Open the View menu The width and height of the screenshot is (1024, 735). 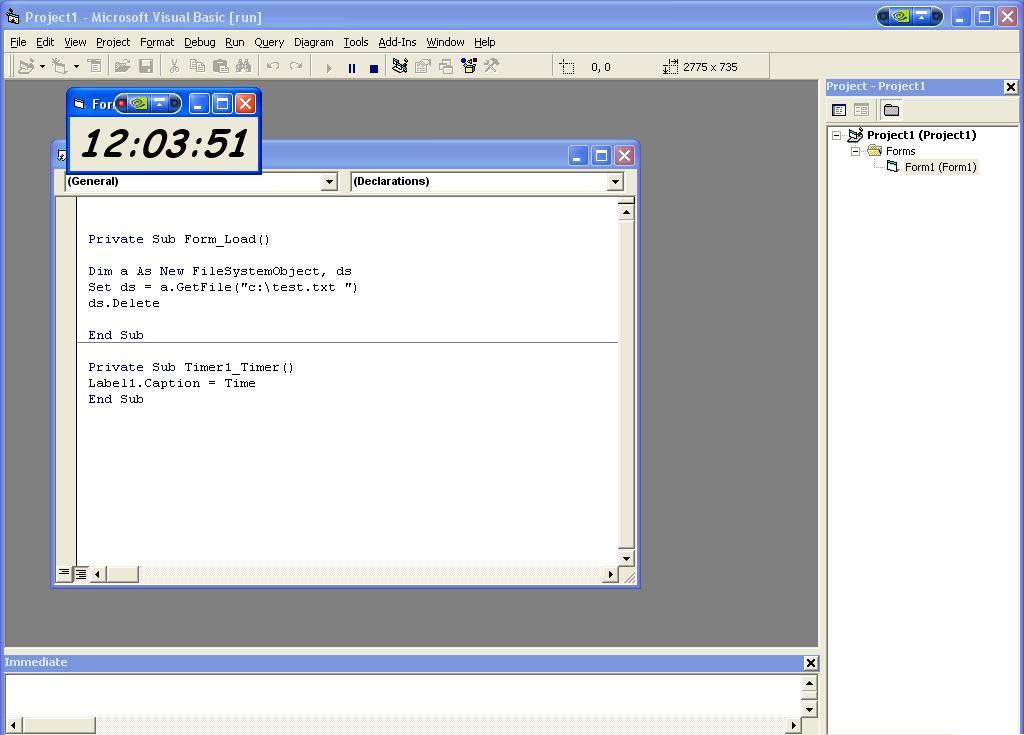click(75, 42)
